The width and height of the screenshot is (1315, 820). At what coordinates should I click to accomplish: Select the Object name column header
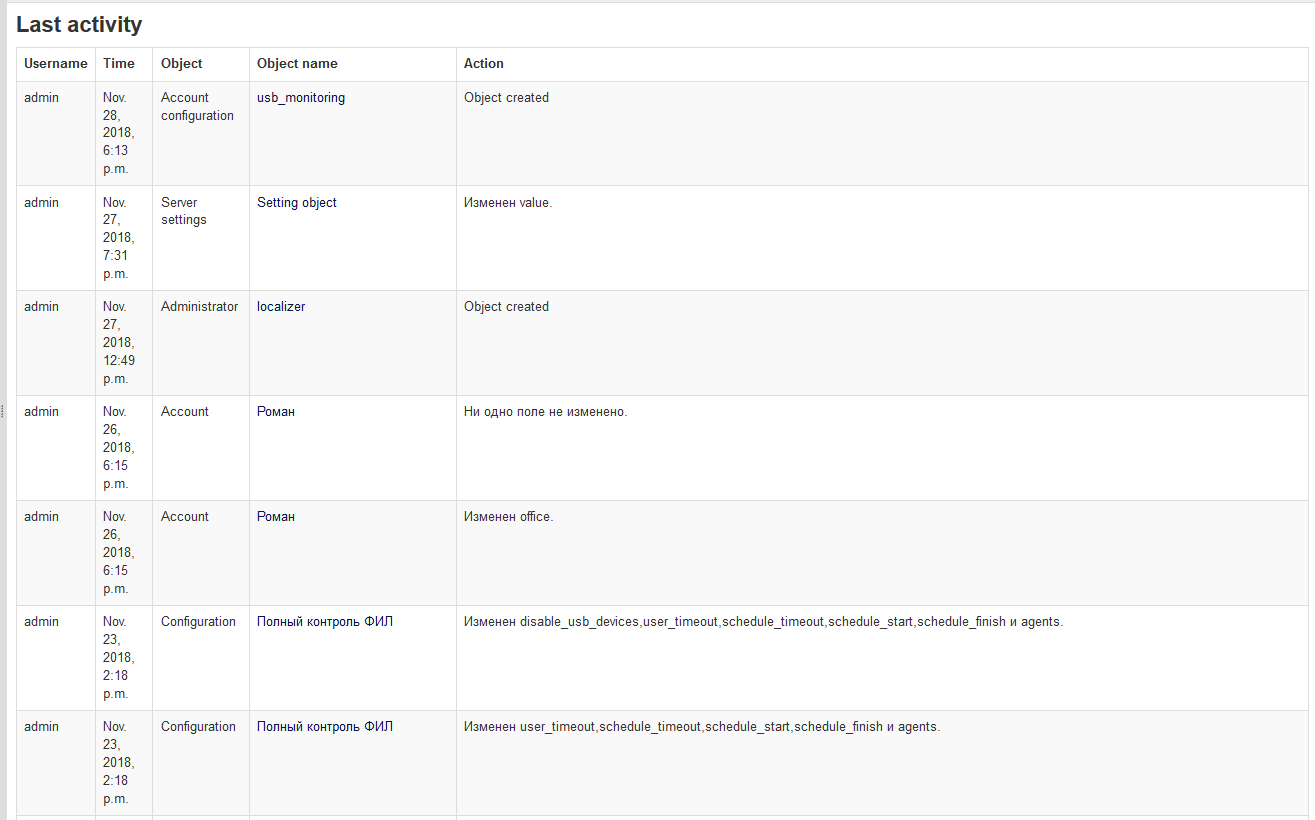(297, 64)
